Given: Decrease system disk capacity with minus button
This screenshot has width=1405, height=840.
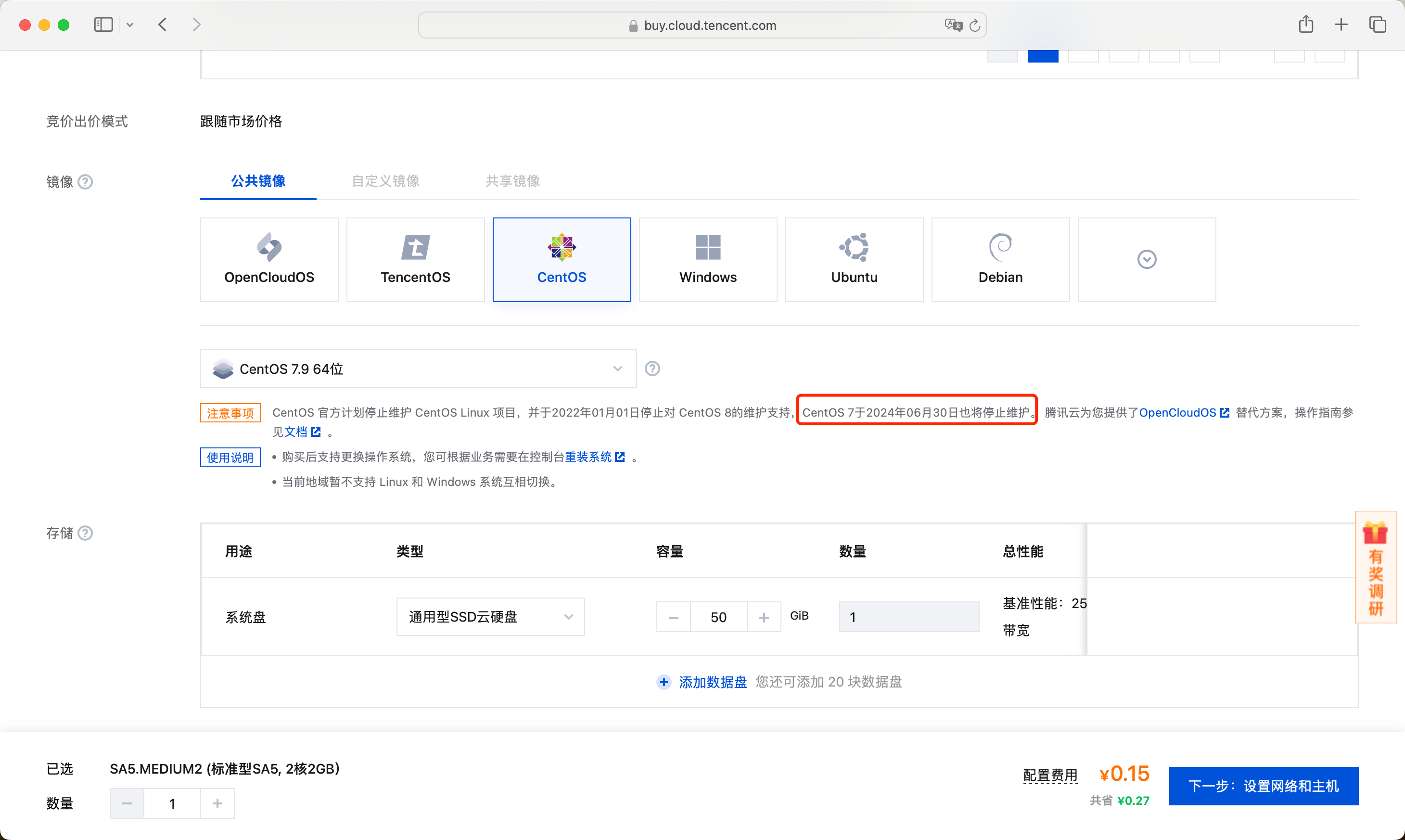Looking at the screenshot, I should [x=673, y=617].
